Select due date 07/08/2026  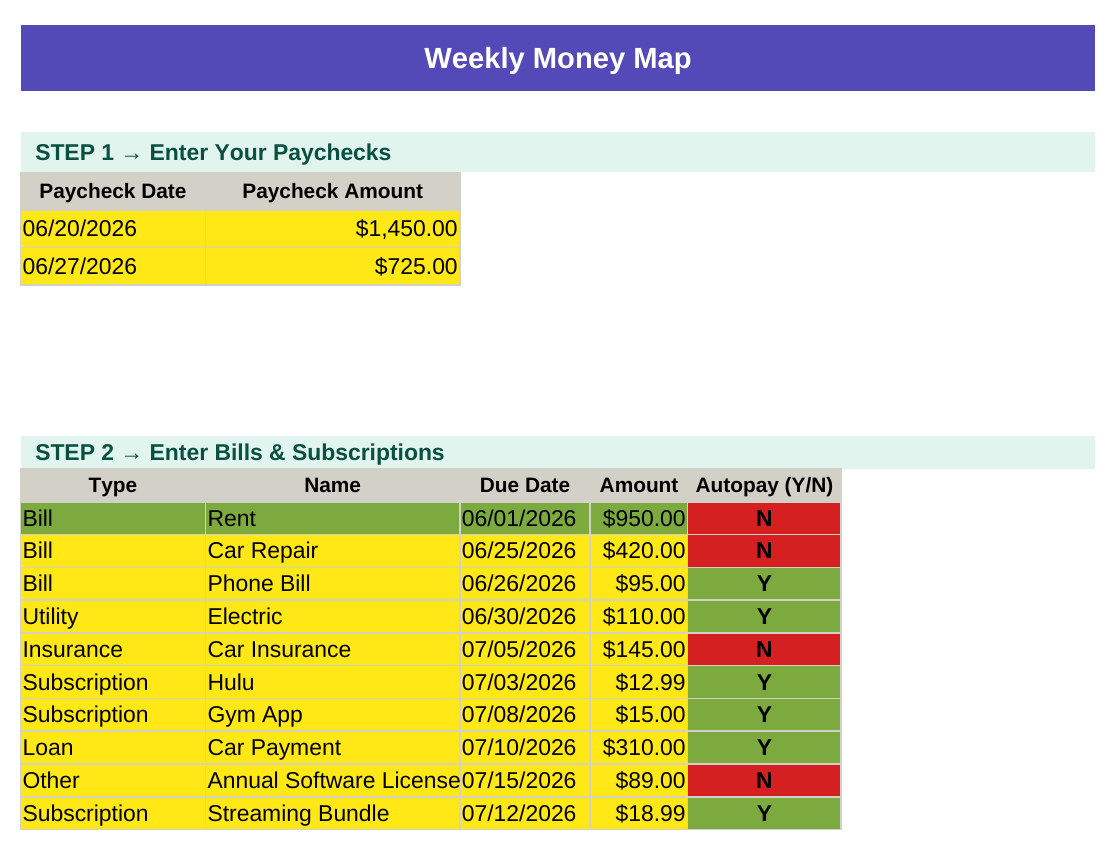pos(525,715)
